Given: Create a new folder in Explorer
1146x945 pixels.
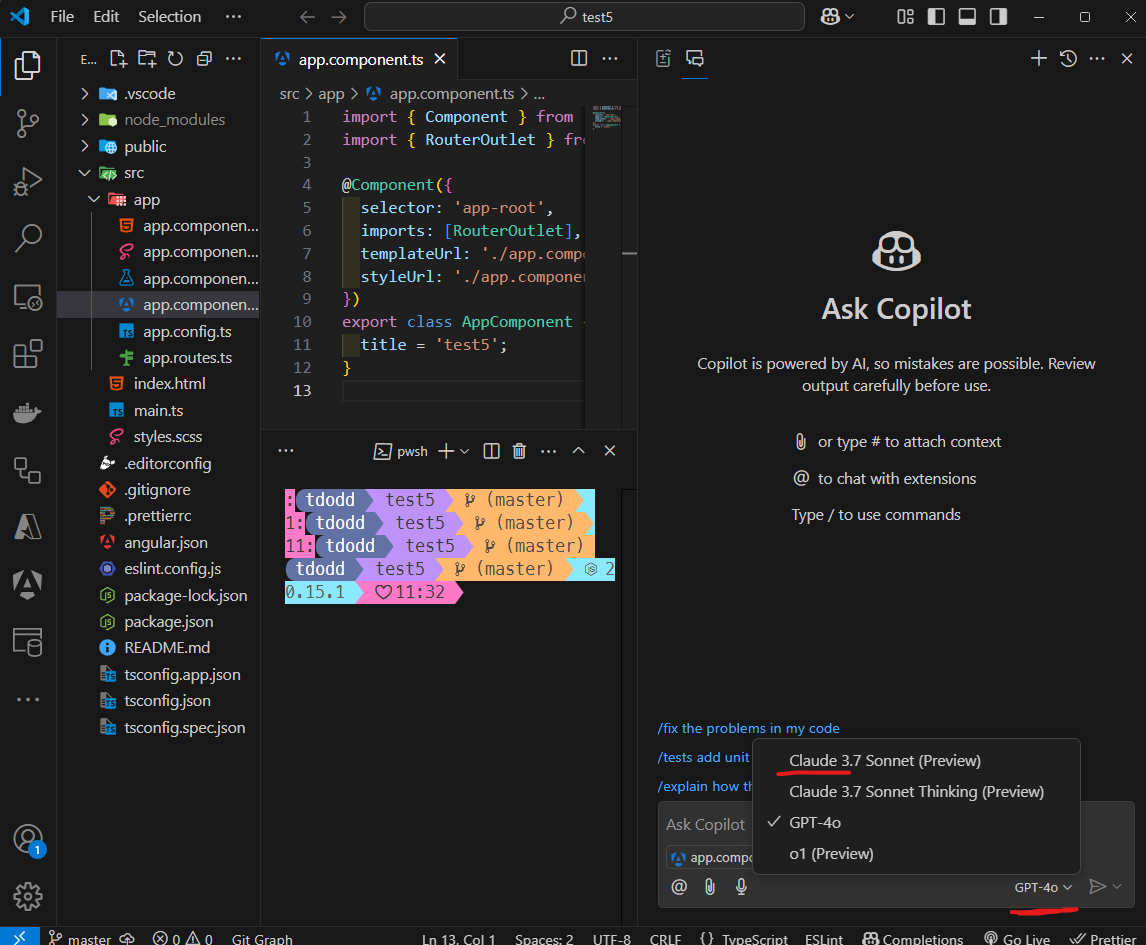Looking at the screenshot, I should click(x=147, y=58).
